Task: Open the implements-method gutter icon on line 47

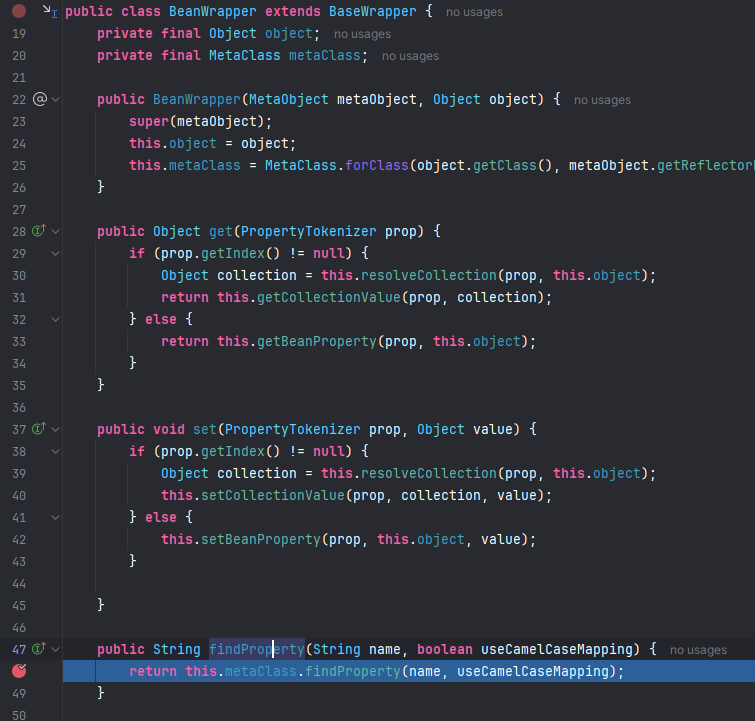Action: pyautogui.click(x=39, y=649)
